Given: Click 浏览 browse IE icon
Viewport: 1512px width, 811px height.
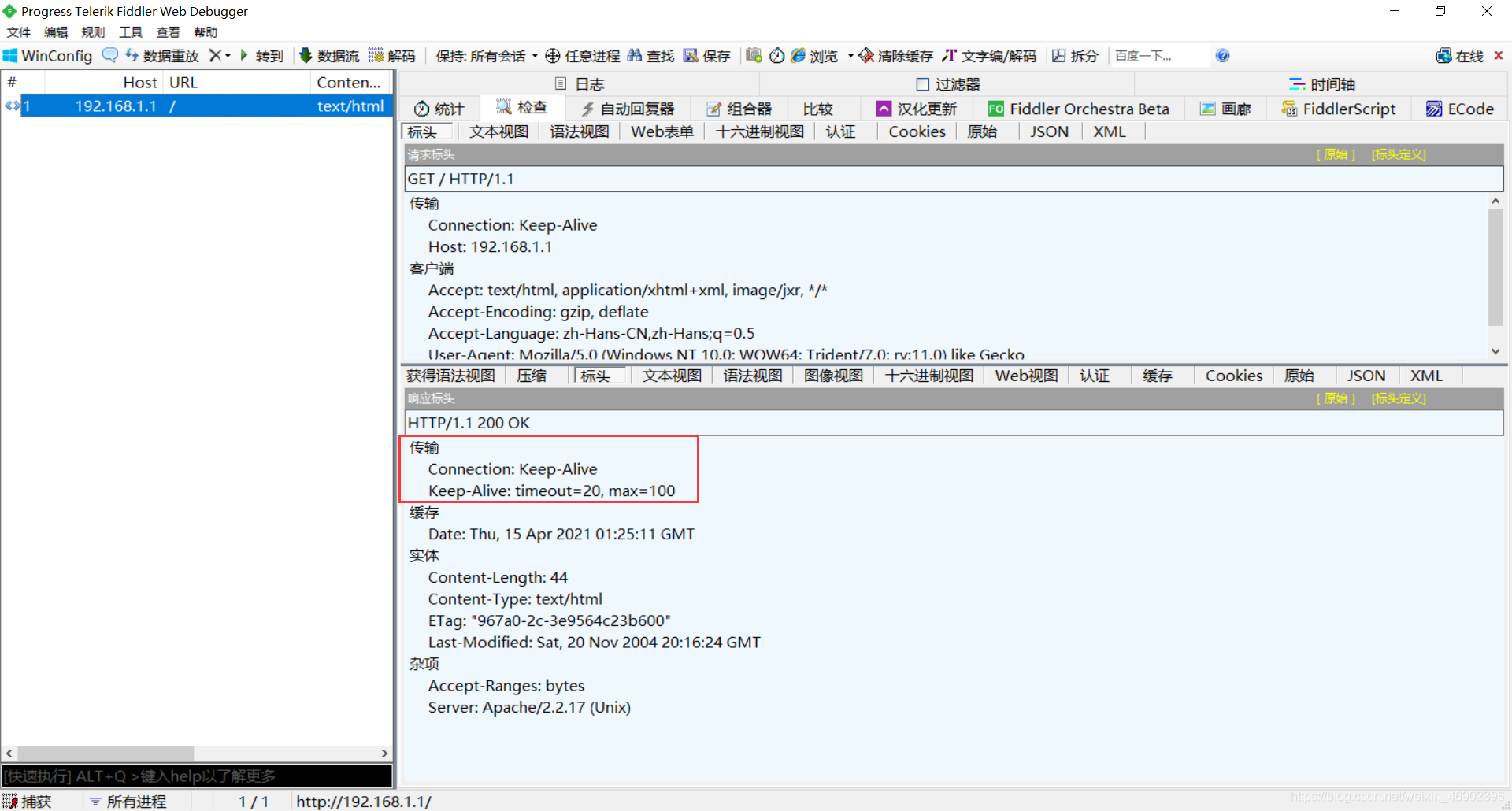Looking at the screenshot, I should (814, 56).
